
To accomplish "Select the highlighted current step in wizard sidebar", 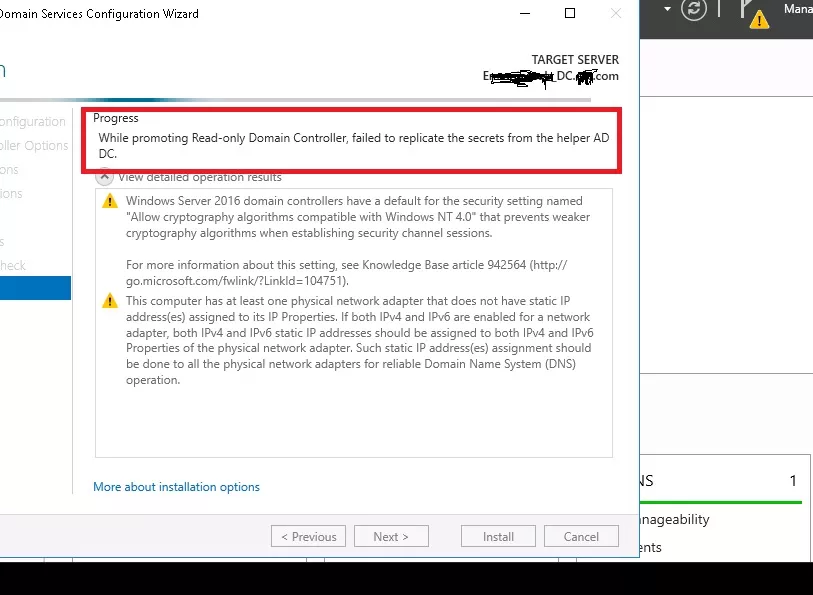I will (x=35, y=288).
